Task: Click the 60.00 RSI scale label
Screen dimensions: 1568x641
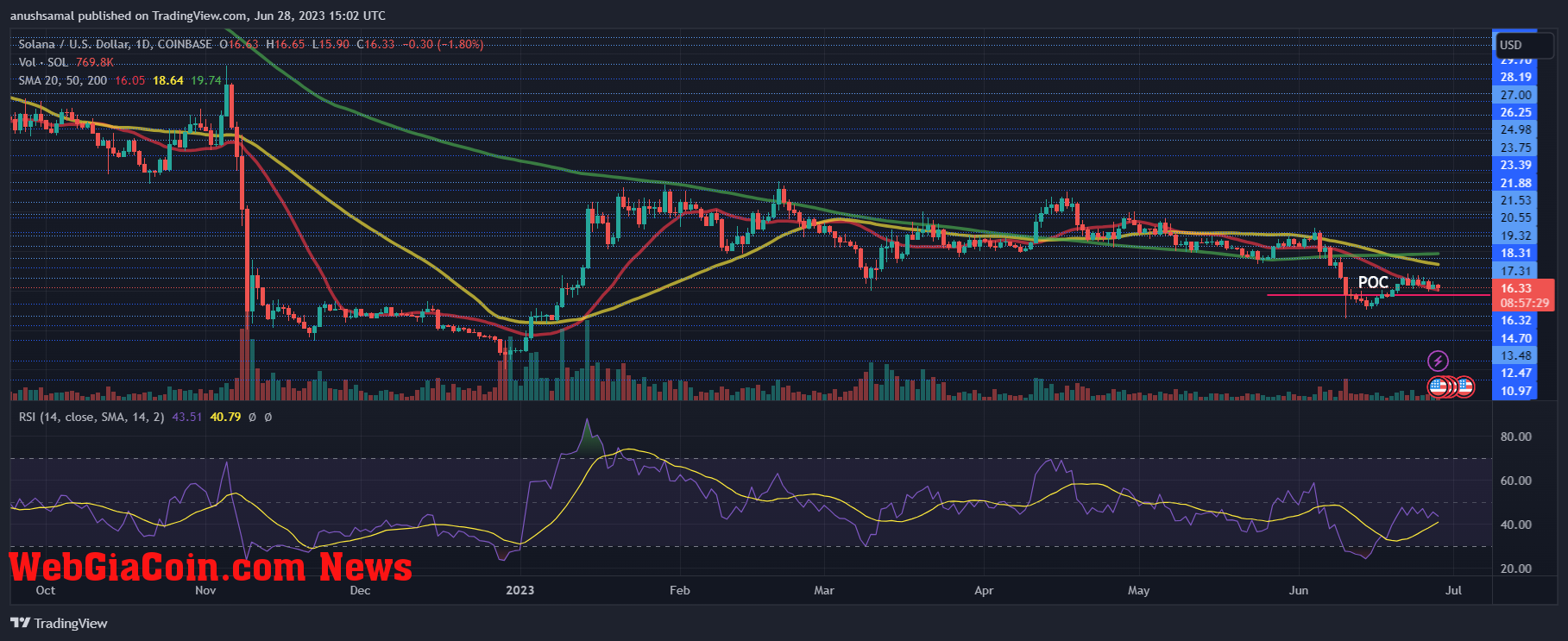Action: pyautogui.click(x=1516, y=481)
